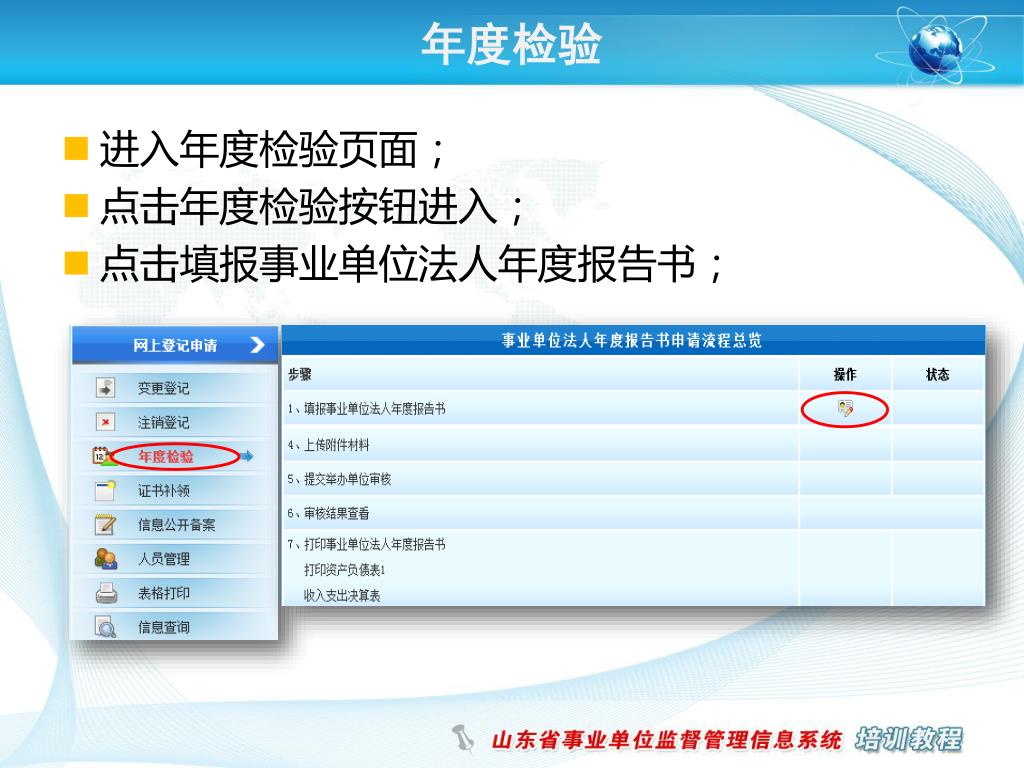Click bullet text 点击填报事业单位法人年度报告书
1024x768 pixels.
click(397, 264)
